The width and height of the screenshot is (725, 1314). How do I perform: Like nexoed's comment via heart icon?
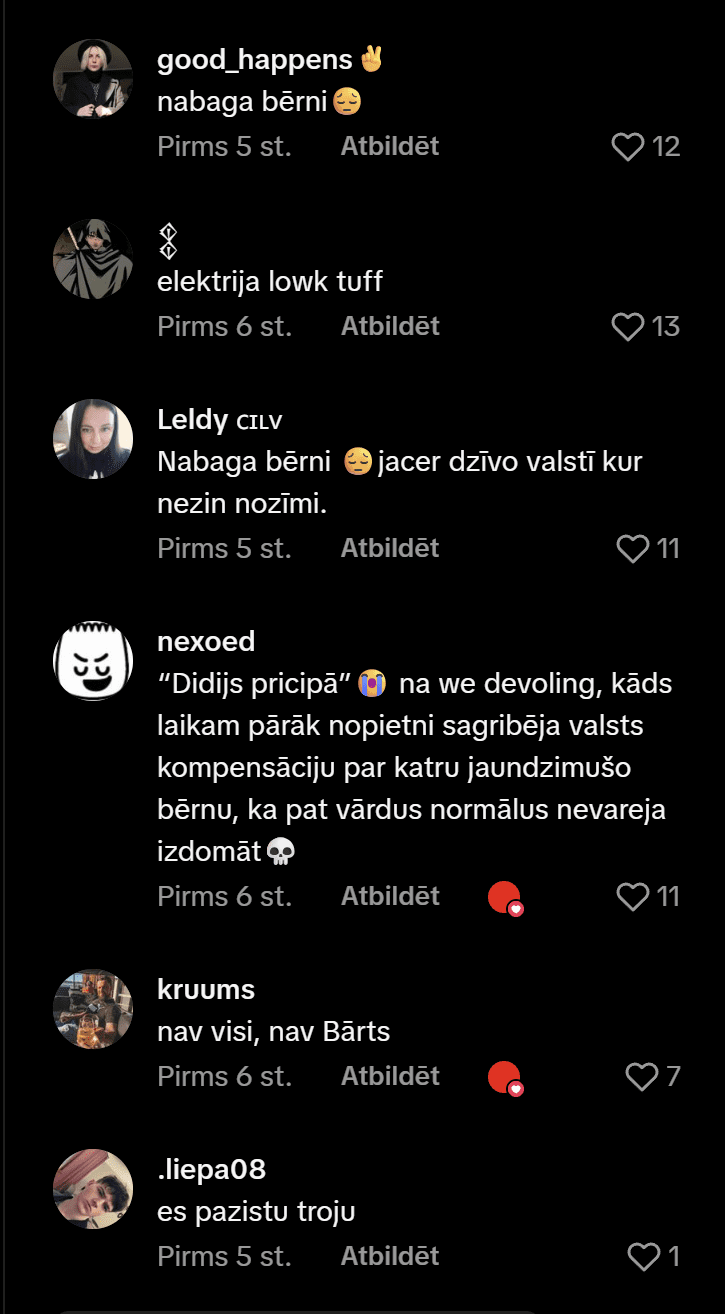pos(633,897)
